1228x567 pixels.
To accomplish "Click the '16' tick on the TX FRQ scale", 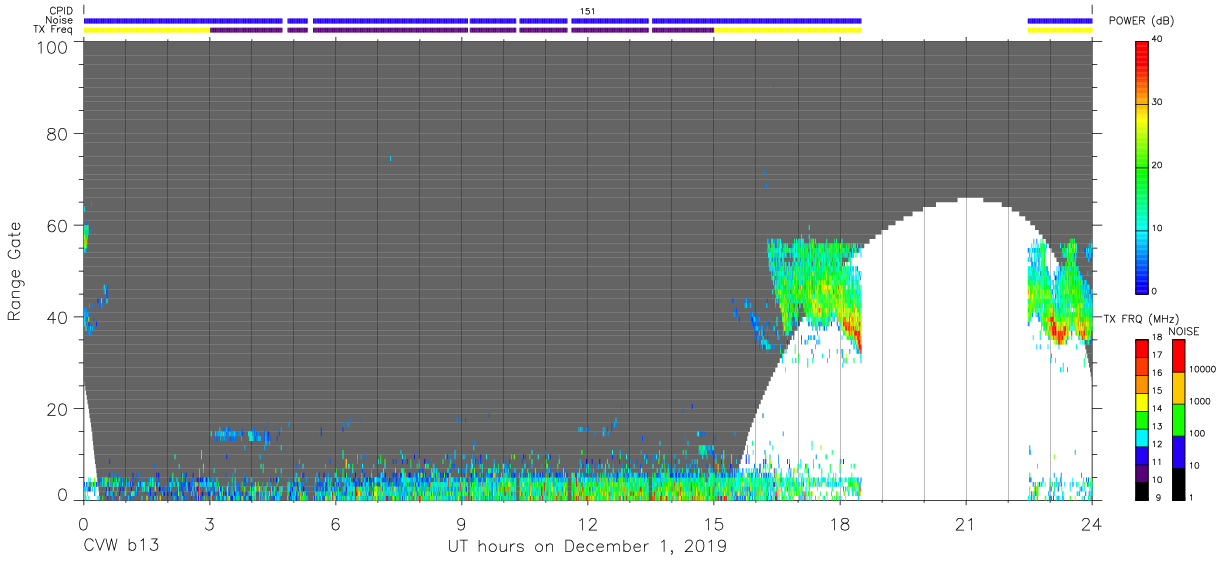I will pos(1158,373).
